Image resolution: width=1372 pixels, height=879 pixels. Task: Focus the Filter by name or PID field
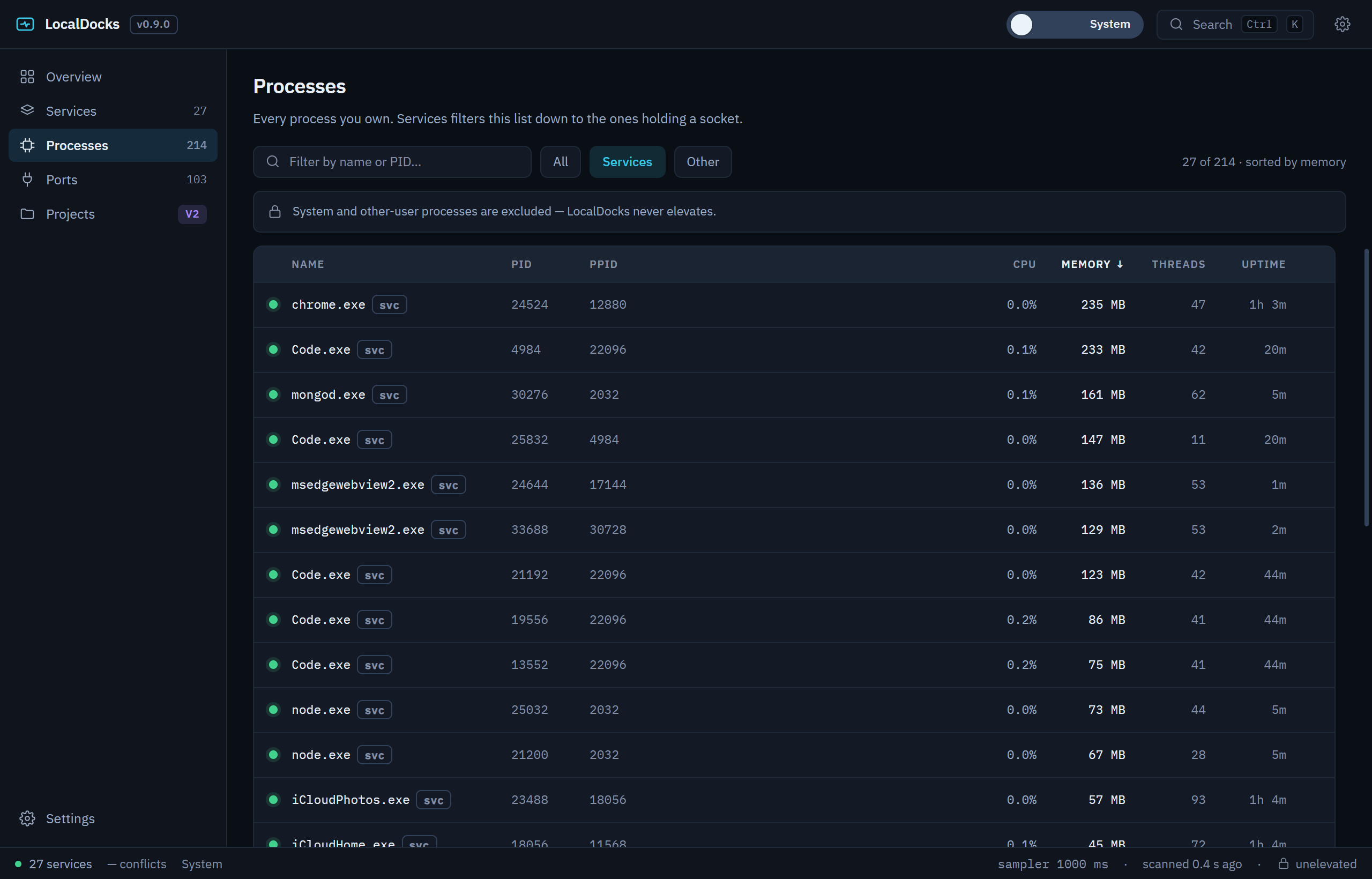pyautogui.click(x=392, y=161)
